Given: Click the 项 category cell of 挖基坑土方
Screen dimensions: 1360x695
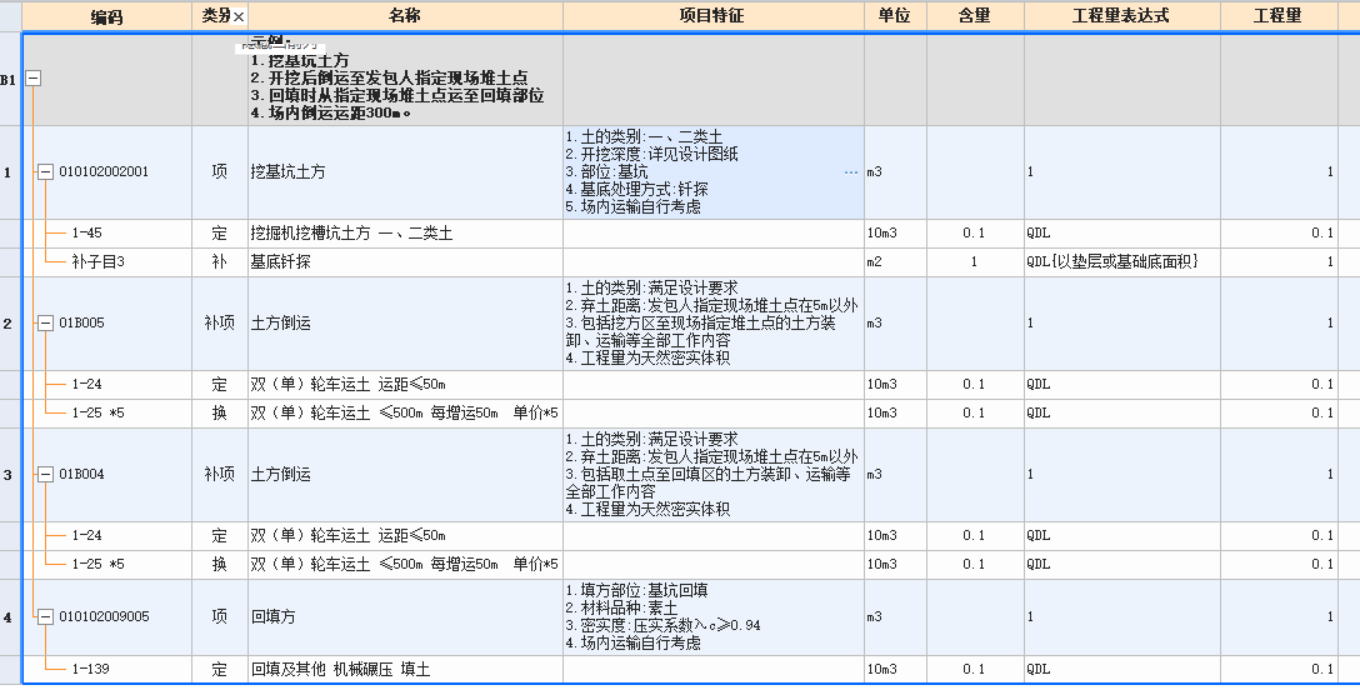Looking at the screenshot, I should click(x=219, y=172).
